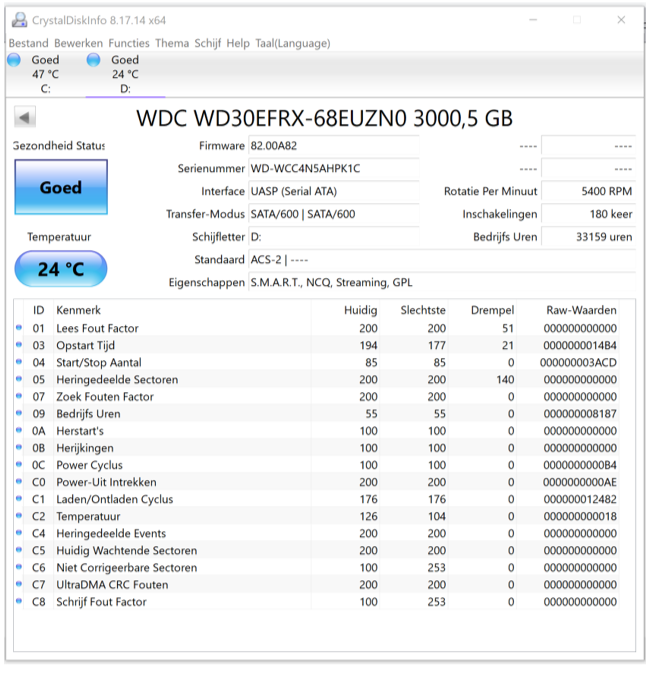Click the Raw-Waarden column header
Screen dimensions: 652x688
click(x=568, y=310)
